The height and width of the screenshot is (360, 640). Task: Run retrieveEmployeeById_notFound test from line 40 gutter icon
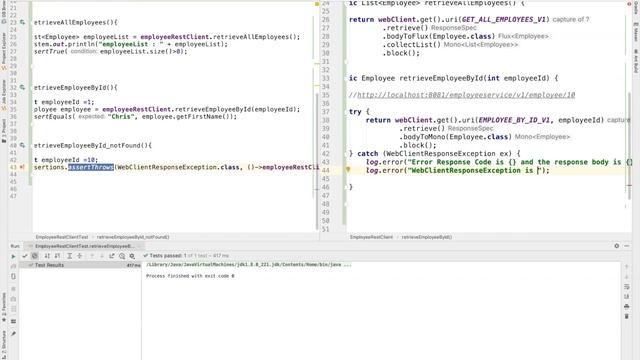22,145
